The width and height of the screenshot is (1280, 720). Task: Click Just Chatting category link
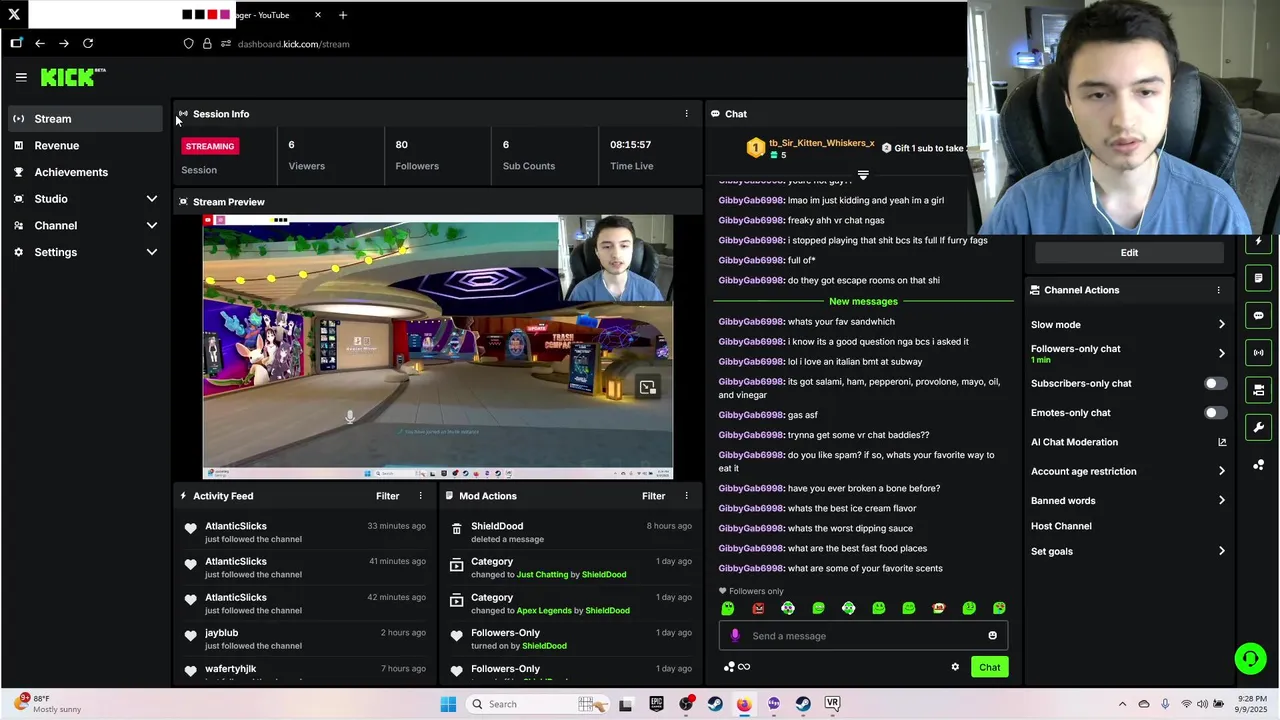pyautogui.click(x=542, y=575)
